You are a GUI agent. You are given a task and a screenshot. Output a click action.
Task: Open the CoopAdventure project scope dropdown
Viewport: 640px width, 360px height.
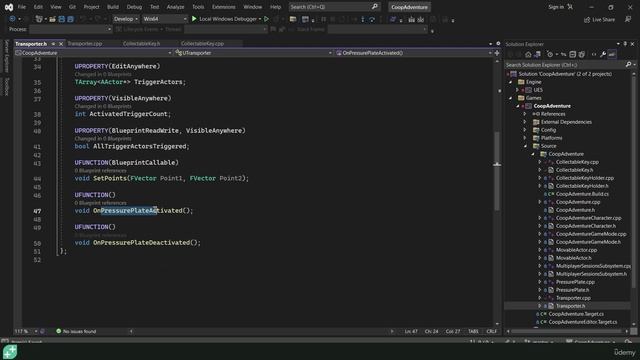pos(93,53)
